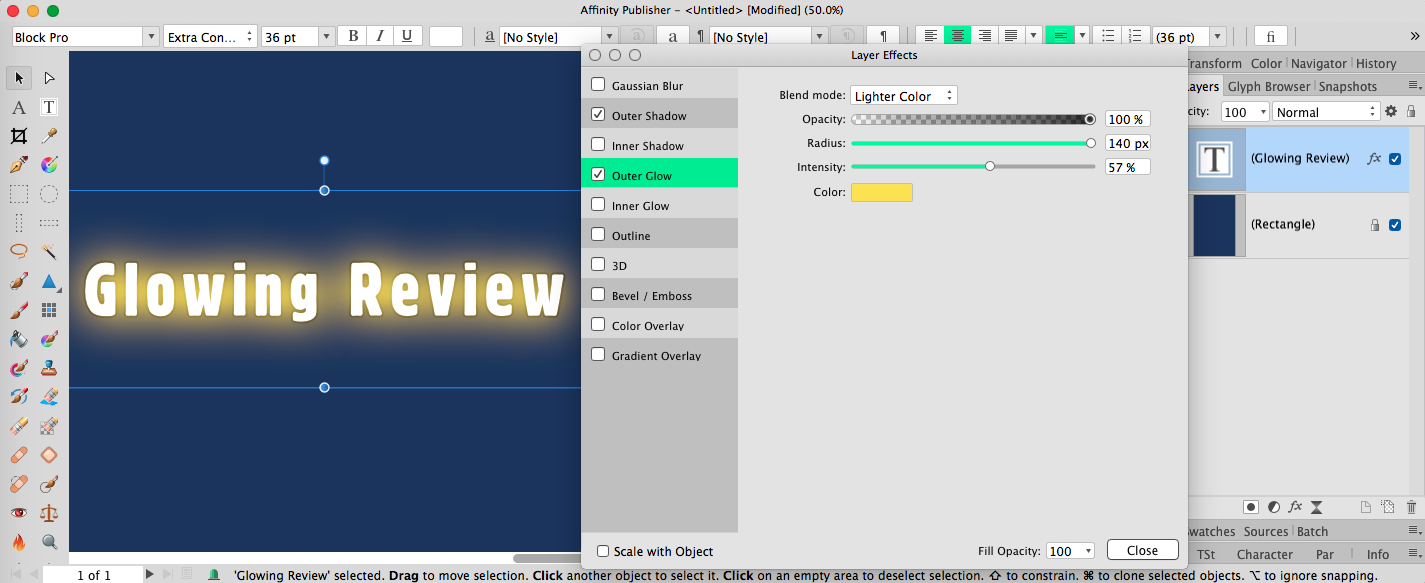Click the Close button in Layer Effects
Screen dimensions: 1425x583
[x=1142, y=550]
